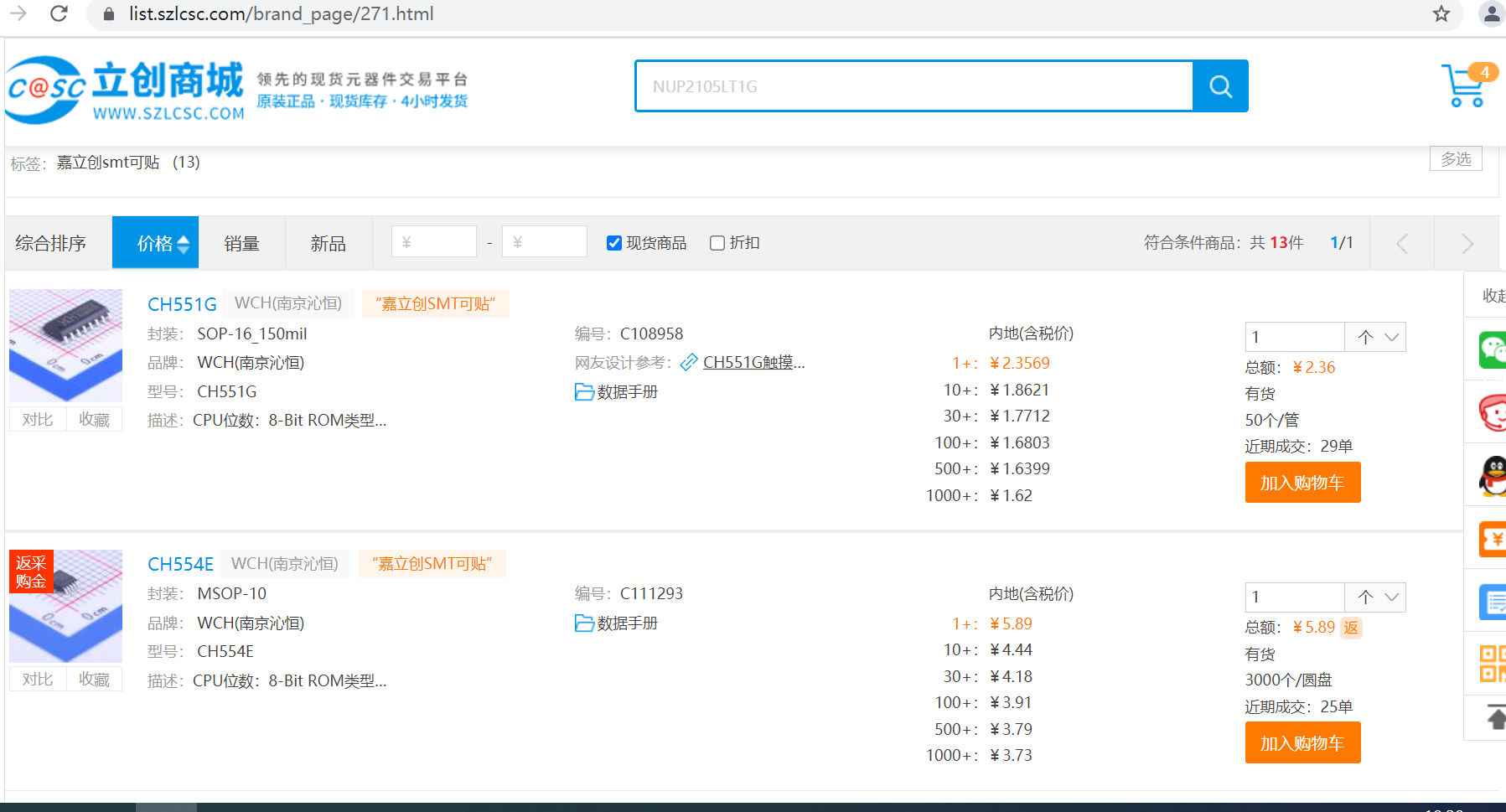Click the rebate (返) badge for CH554E

pyautogui.click(x=1351, y=628)
